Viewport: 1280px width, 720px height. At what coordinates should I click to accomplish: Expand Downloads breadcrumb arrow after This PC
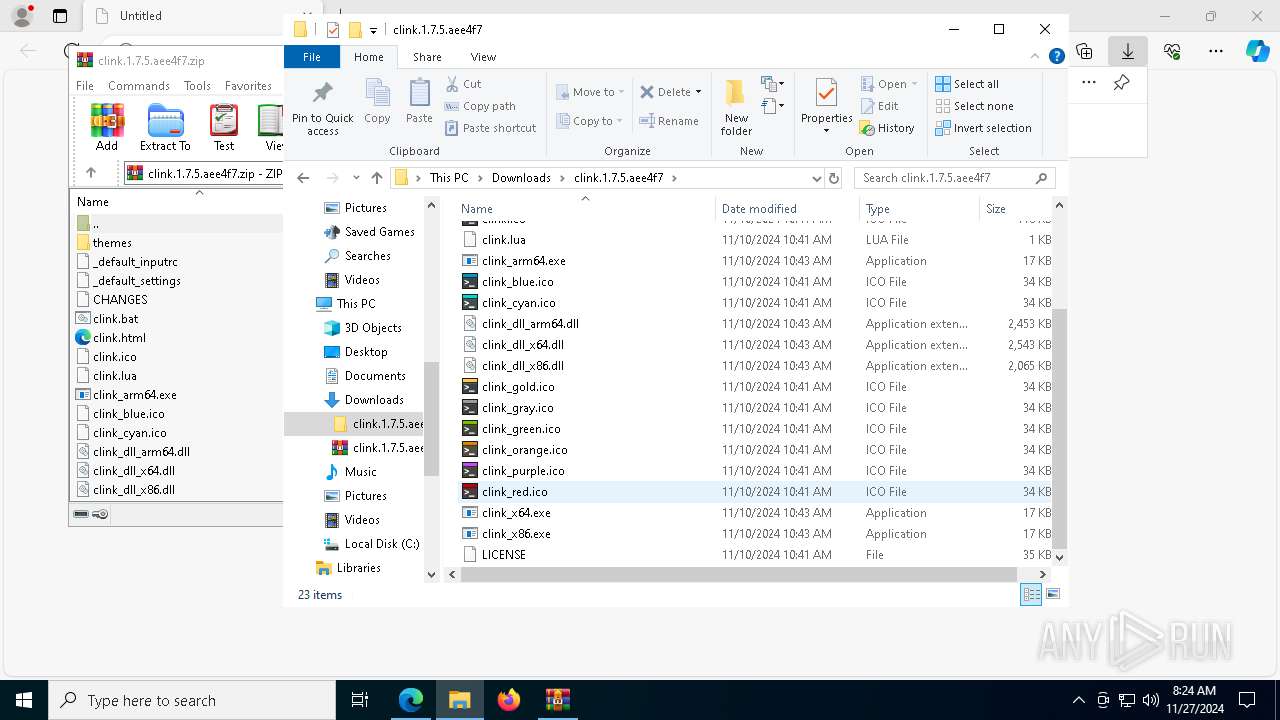coord(481,178)
